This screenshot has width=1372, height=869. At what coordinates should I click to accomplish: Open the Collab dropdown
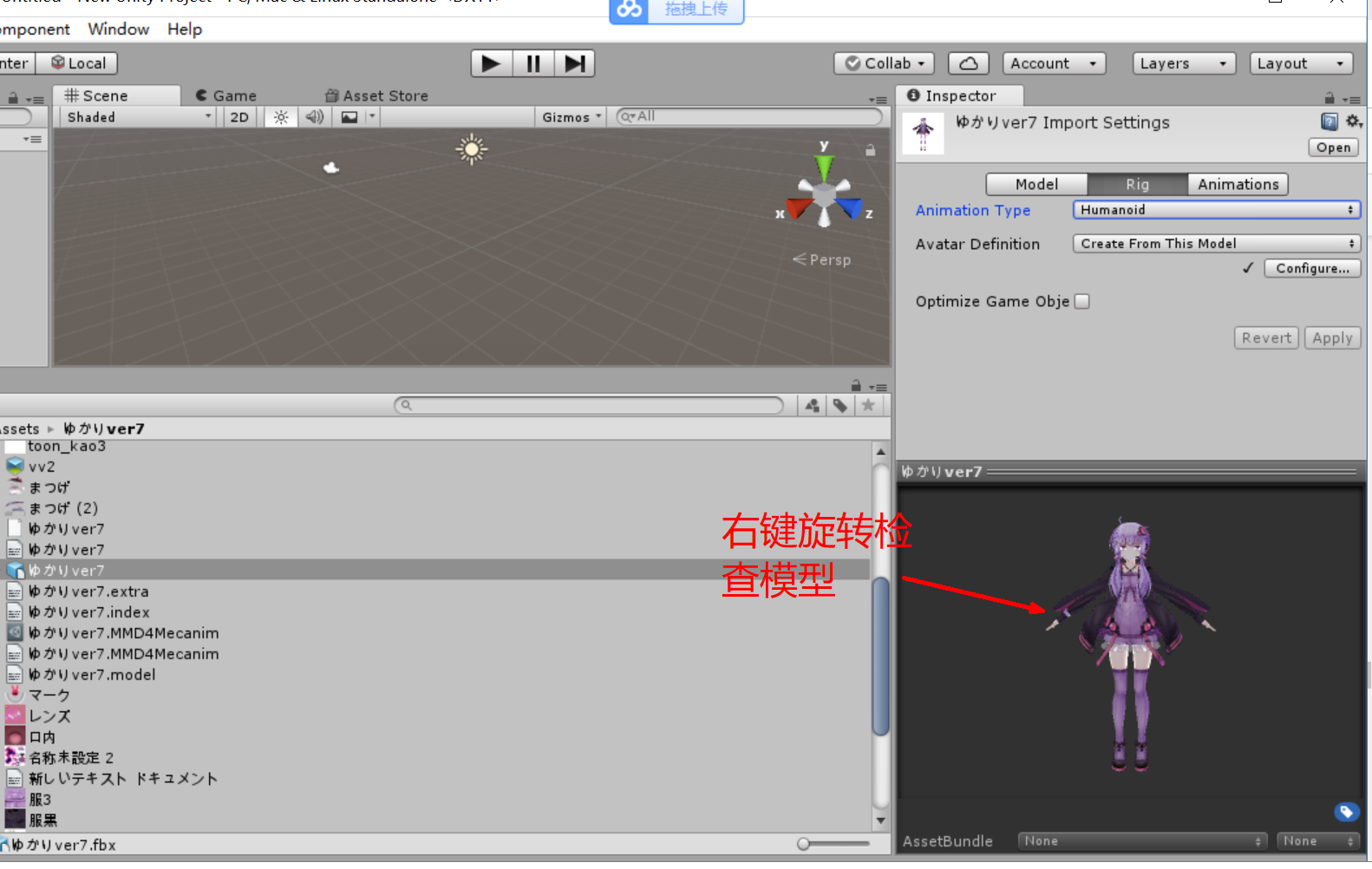885,63
